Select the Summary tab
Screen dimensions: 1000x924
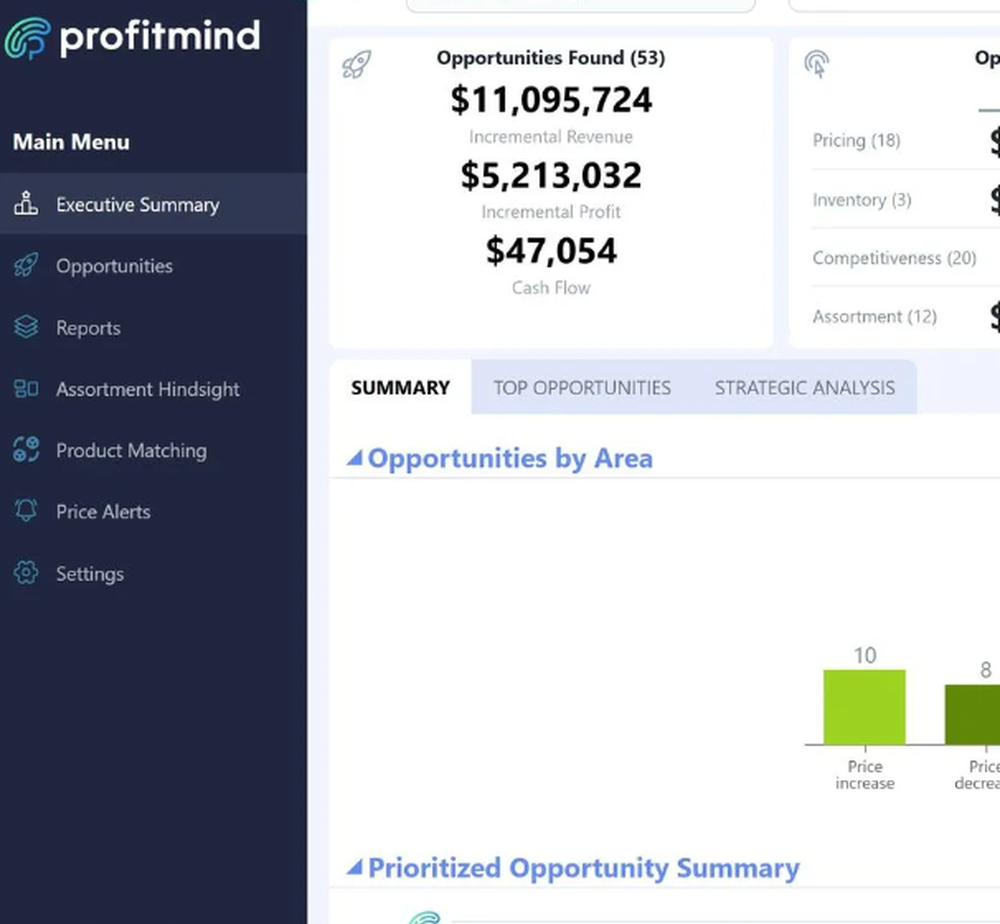(x=399, y=388)
